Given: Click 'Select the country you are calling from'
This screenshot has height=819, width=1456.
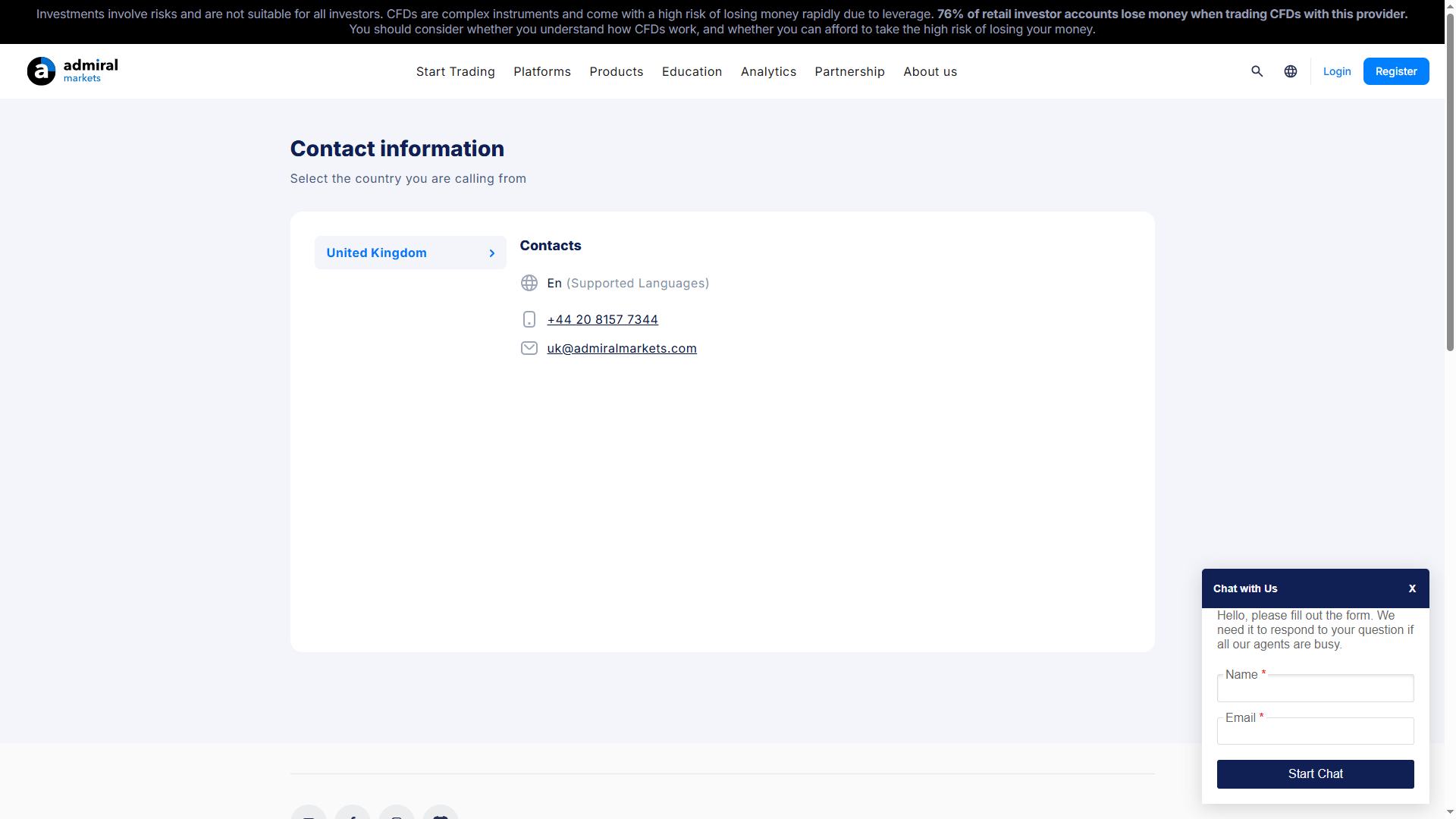Looking at the screenshot, I should (408, 178).
